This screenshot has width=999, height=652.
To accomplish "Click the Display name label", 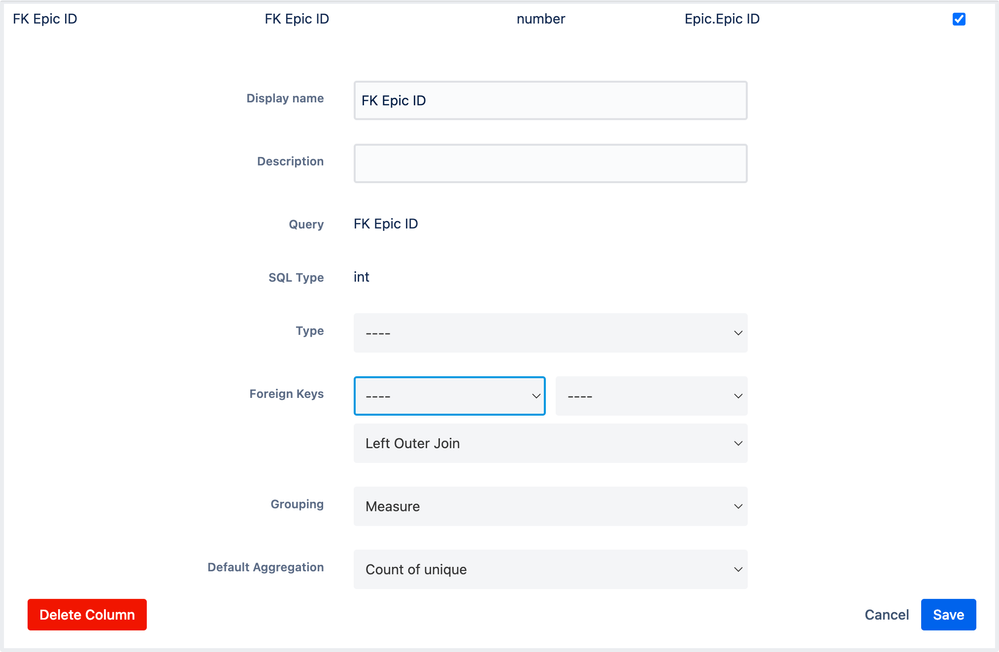I will [x=285, y=98].
